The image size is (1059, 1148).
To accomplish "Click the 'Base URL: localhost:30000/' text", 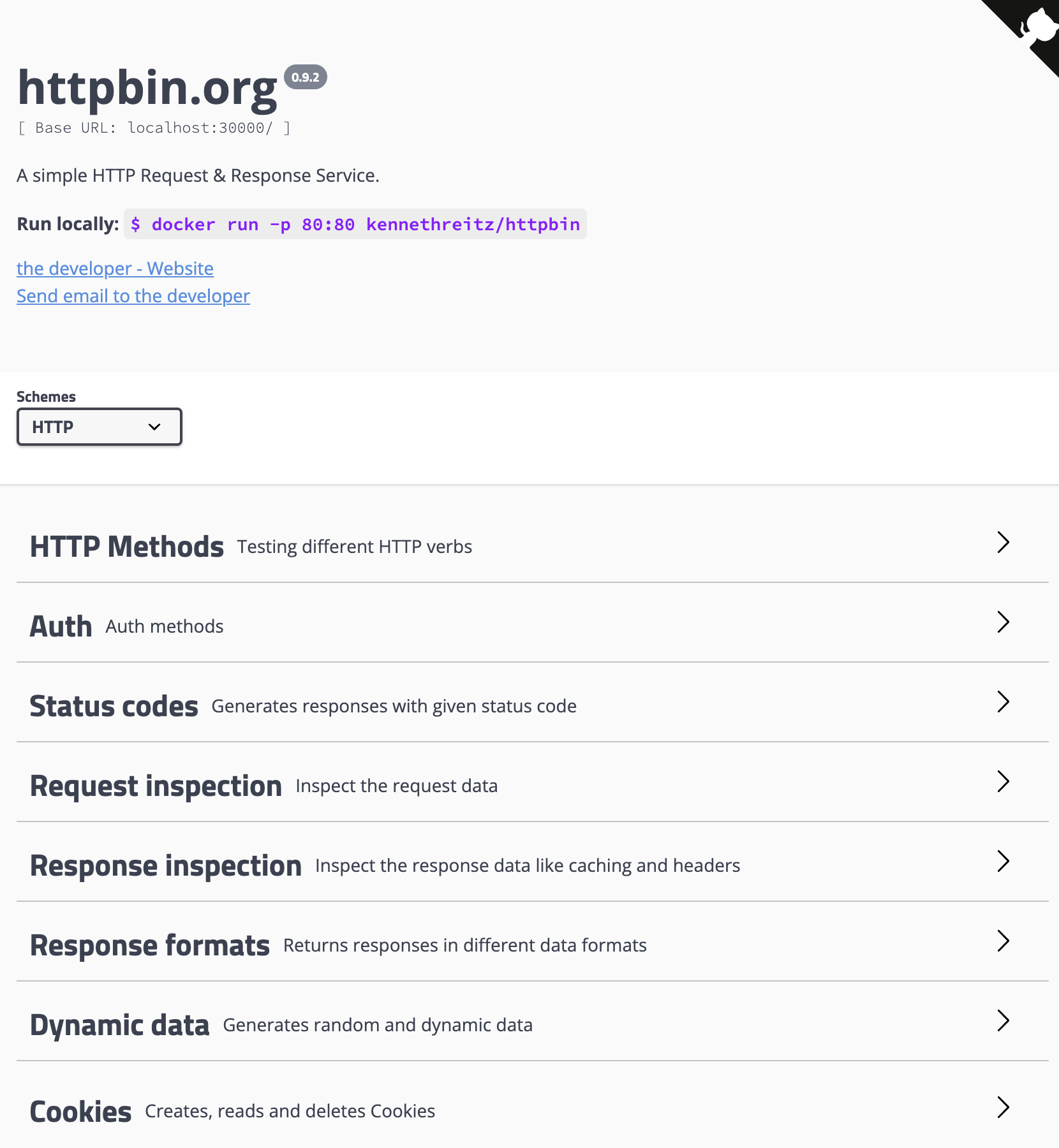I will [154, 128].
